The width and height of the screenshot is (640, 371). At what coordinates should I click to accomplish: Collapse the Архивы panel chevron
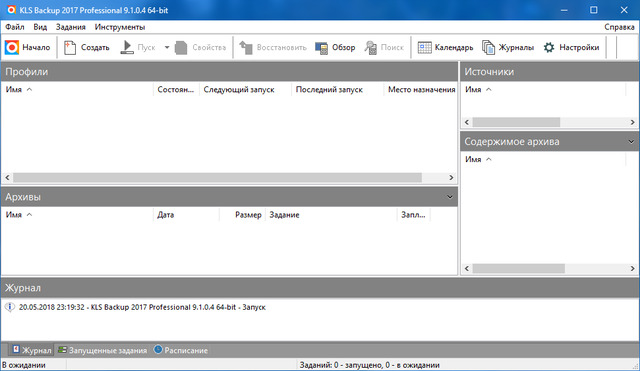[x=449, y=197]
